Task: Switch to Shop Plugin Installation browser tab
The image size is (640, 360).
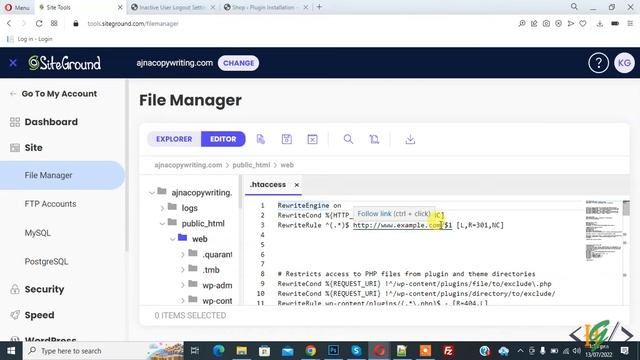Action: tap(265, 7)
